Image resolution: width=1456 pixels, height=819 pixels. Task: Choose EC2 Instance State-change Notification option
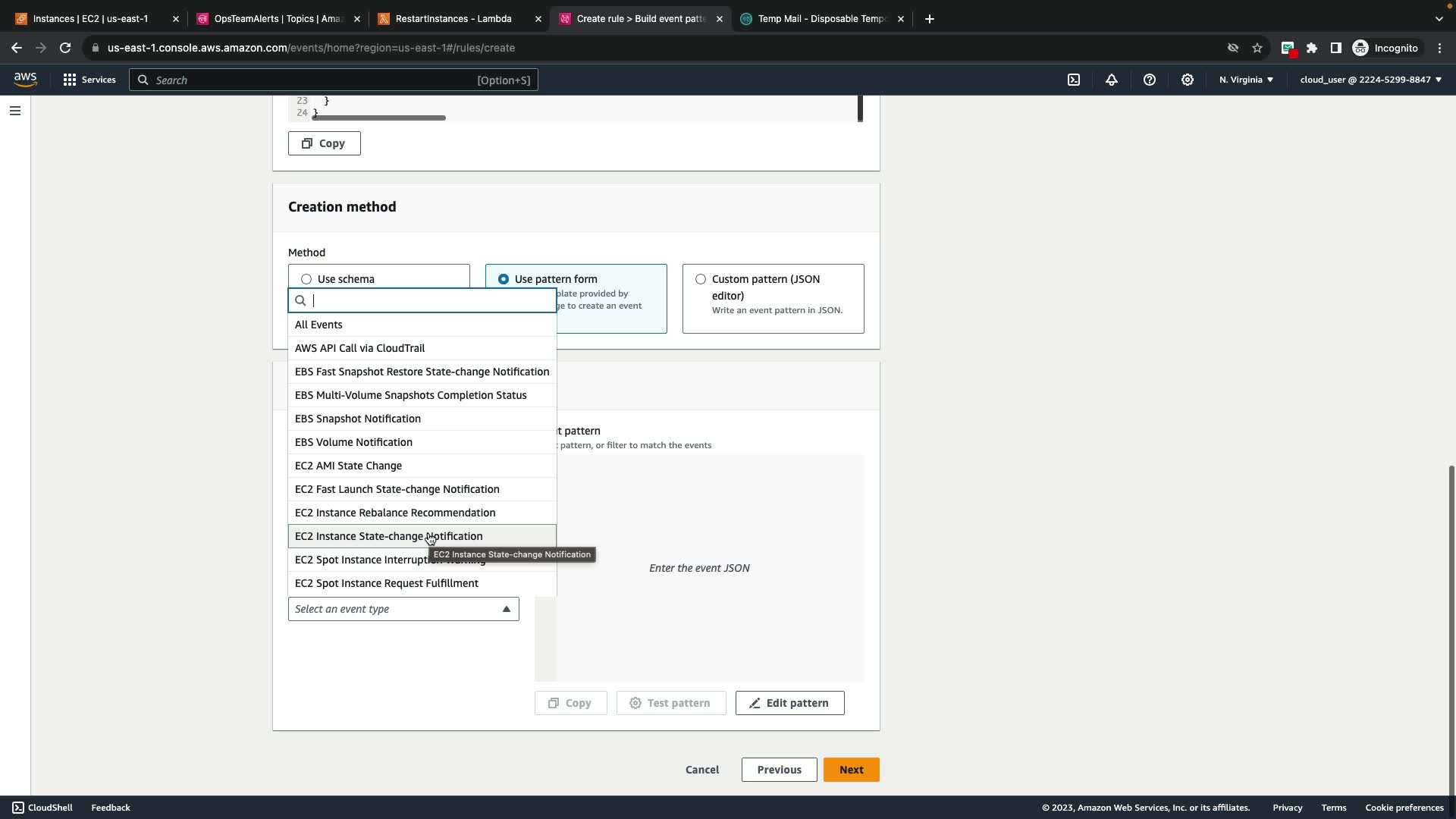point(388,536)
